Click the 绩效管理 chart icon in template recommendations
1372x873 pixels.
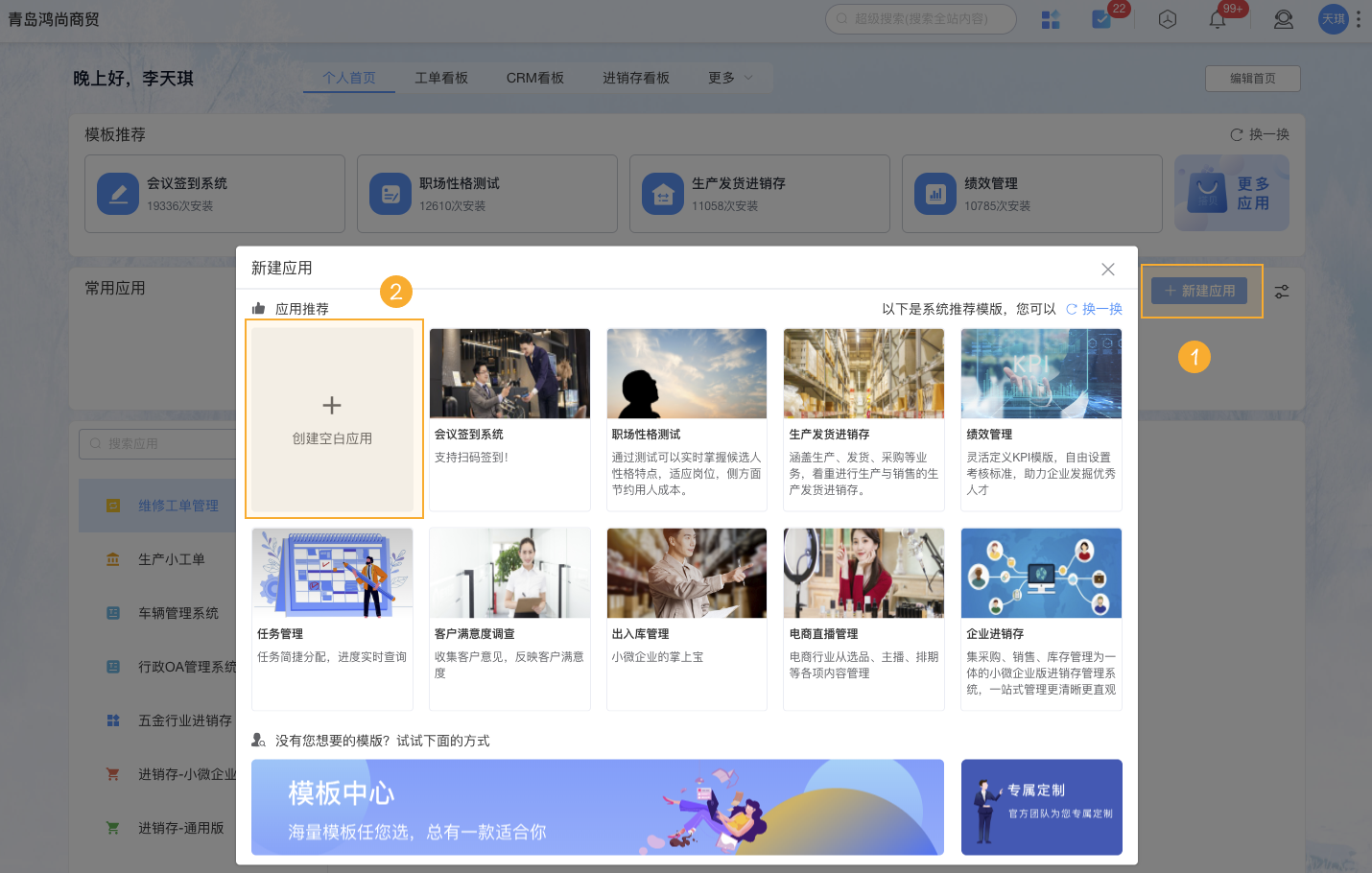(x=934, y=194)
